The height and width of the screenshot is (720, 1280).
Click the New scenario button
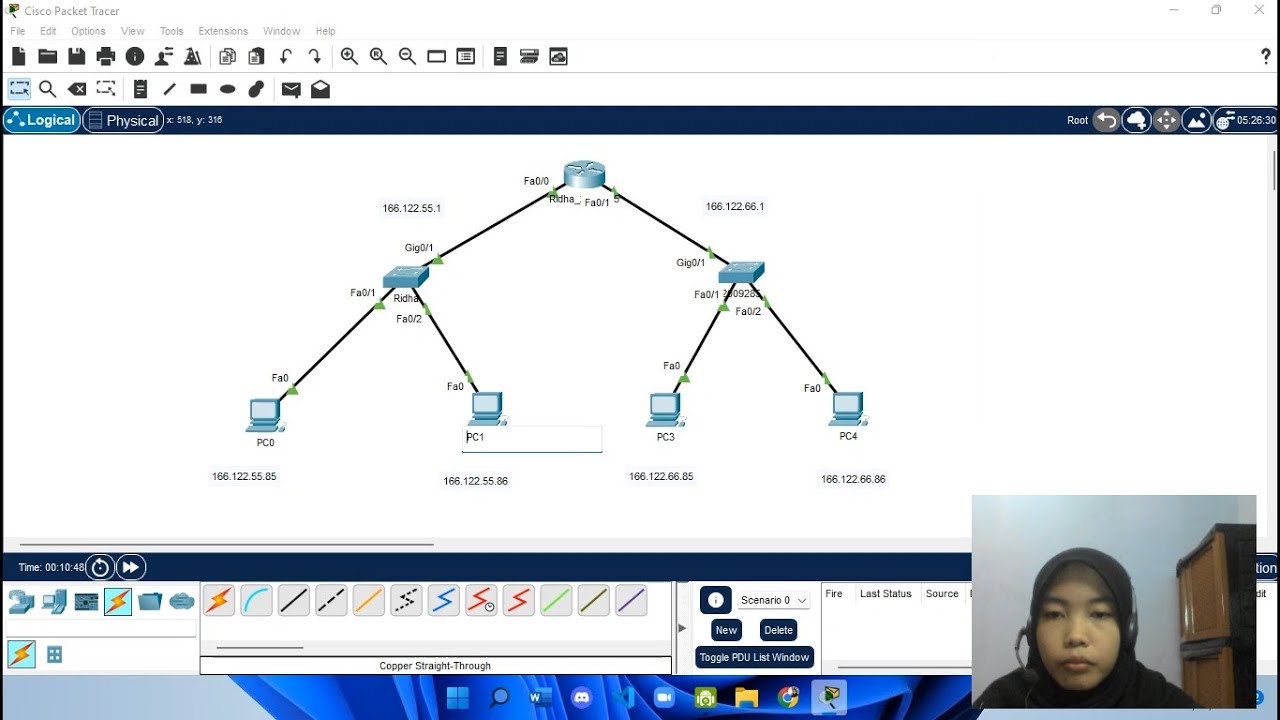point(726,630)
